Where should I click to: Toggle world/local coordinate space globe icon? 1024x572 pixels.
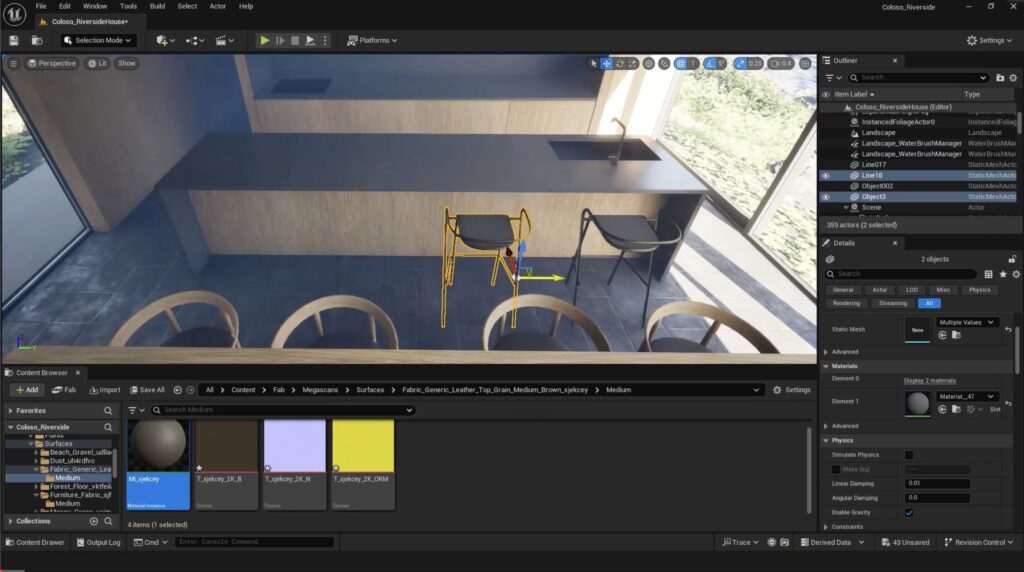[648, 63]
